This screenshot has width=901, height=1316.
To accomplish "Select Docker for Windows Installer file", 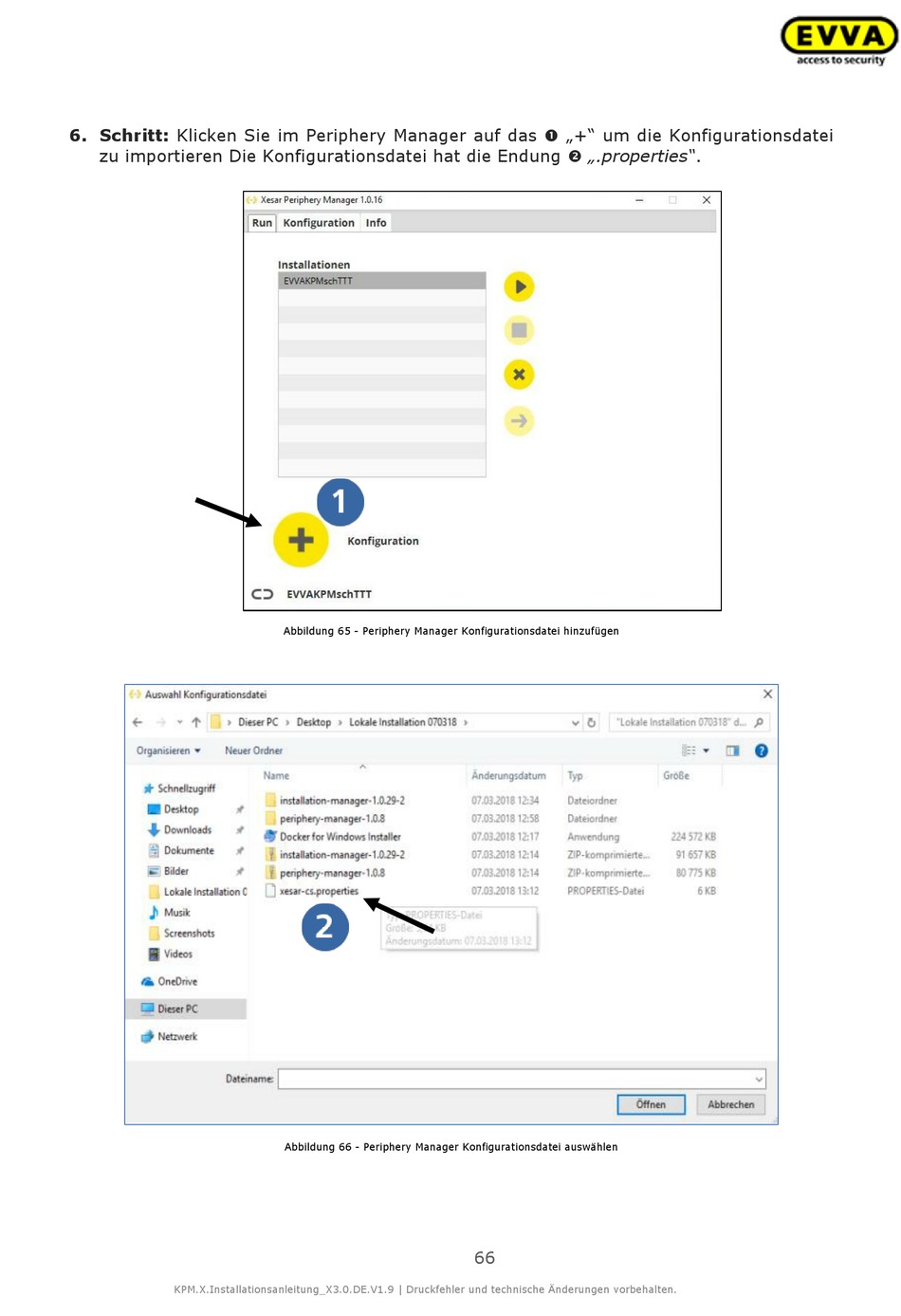I will coord(333,837).
